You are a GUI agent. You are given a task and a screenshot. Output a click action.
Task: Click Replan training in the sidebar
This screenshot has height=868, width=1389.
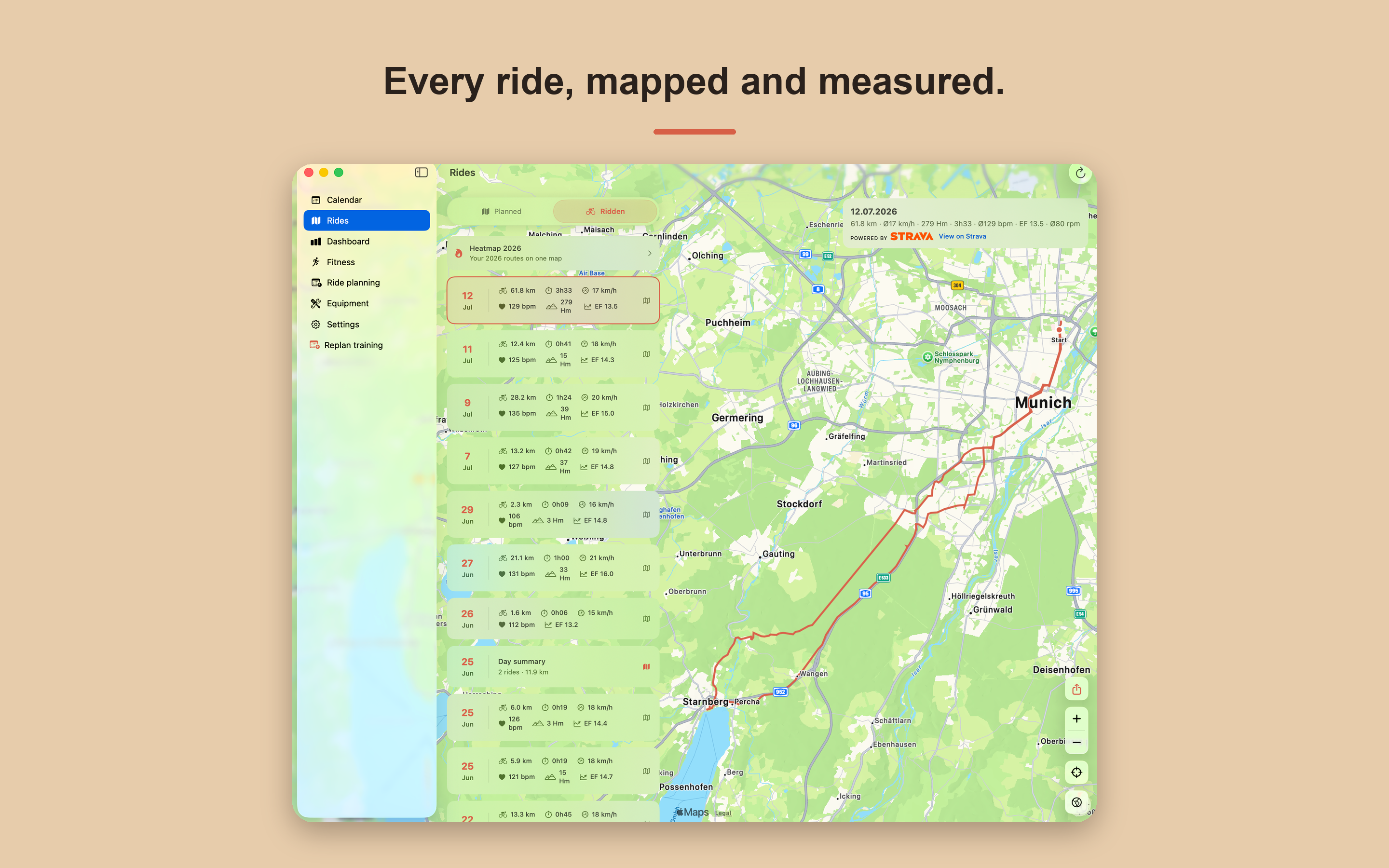point(366,345)
